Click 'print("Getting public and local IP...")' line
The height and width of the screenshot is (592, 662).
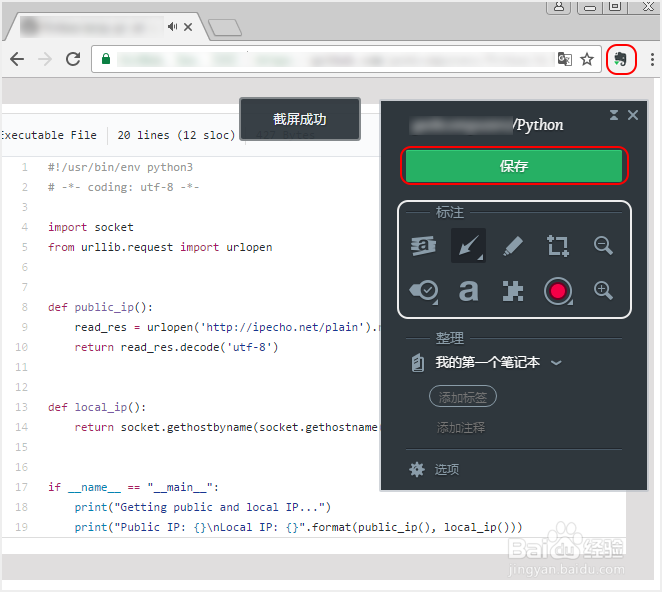pyautogui.click(x=203, y=507)
